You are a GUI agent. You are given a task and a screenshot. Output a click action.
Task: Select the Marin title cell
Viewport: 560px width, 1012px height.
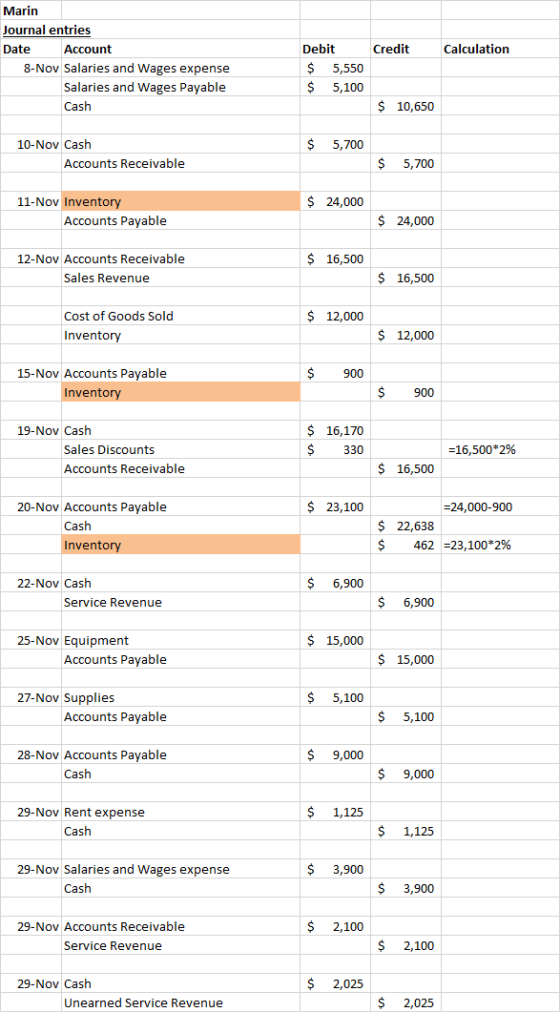coord(31,10)
